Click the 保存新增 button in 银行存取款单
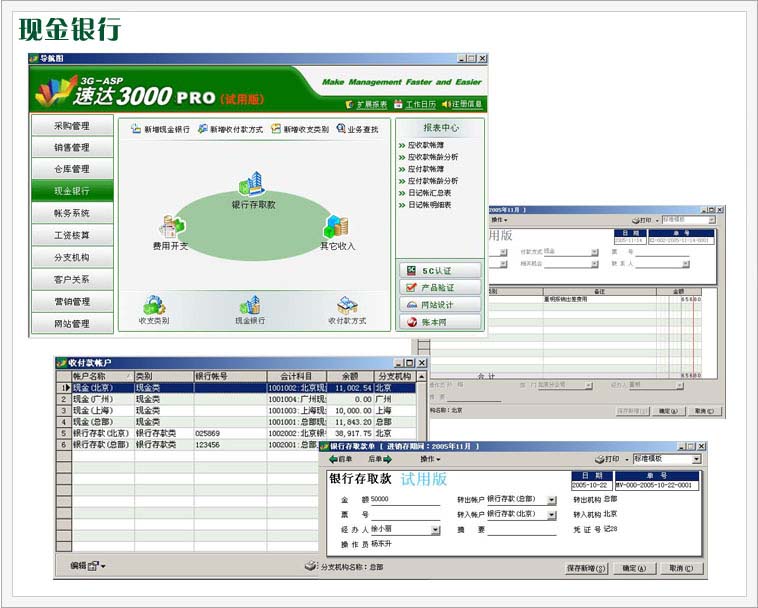758x608 pixels. pyautogui.click(x=586, y=568)
